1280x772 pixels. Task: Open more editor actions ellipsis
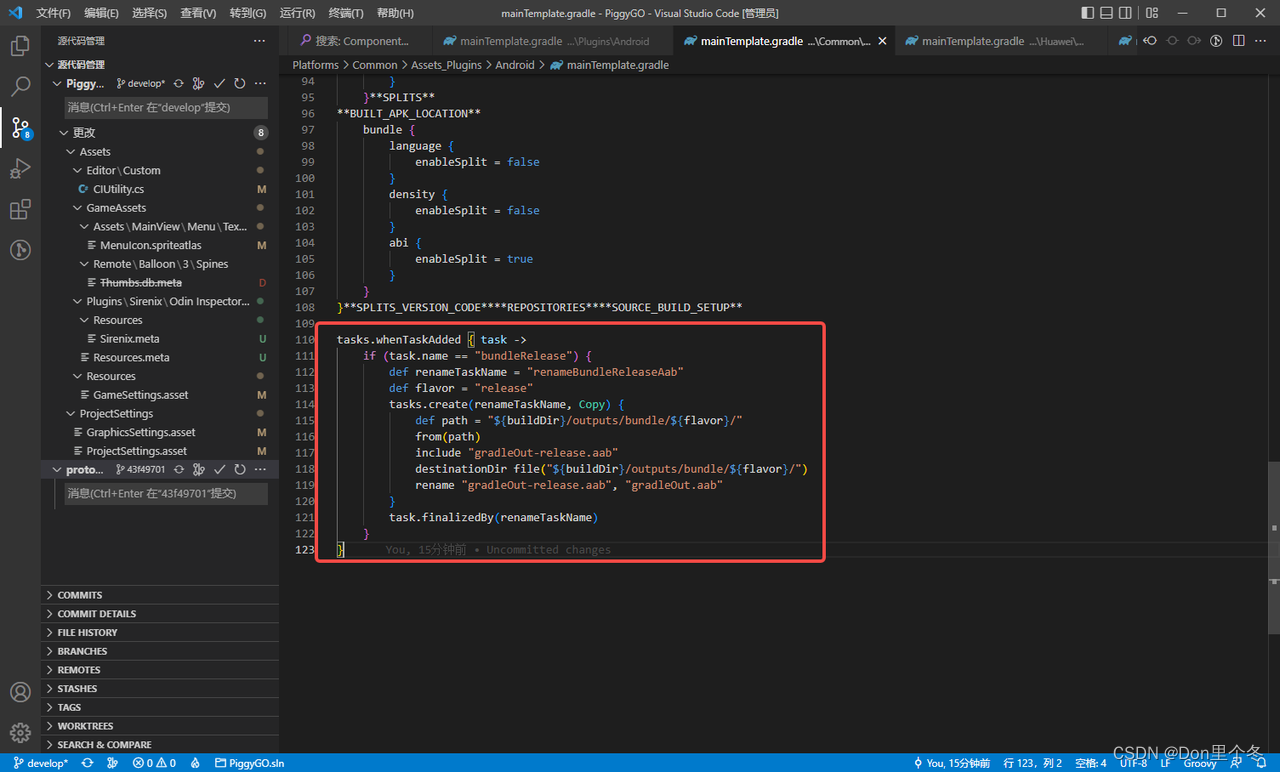pos(1261,41)
